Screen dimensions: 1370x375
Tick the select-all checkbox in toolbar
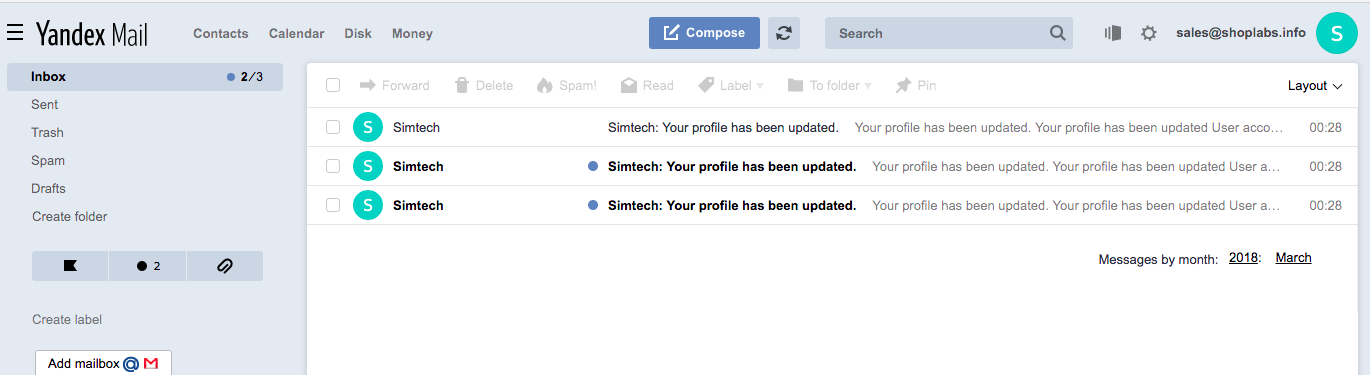pos(333,86)
